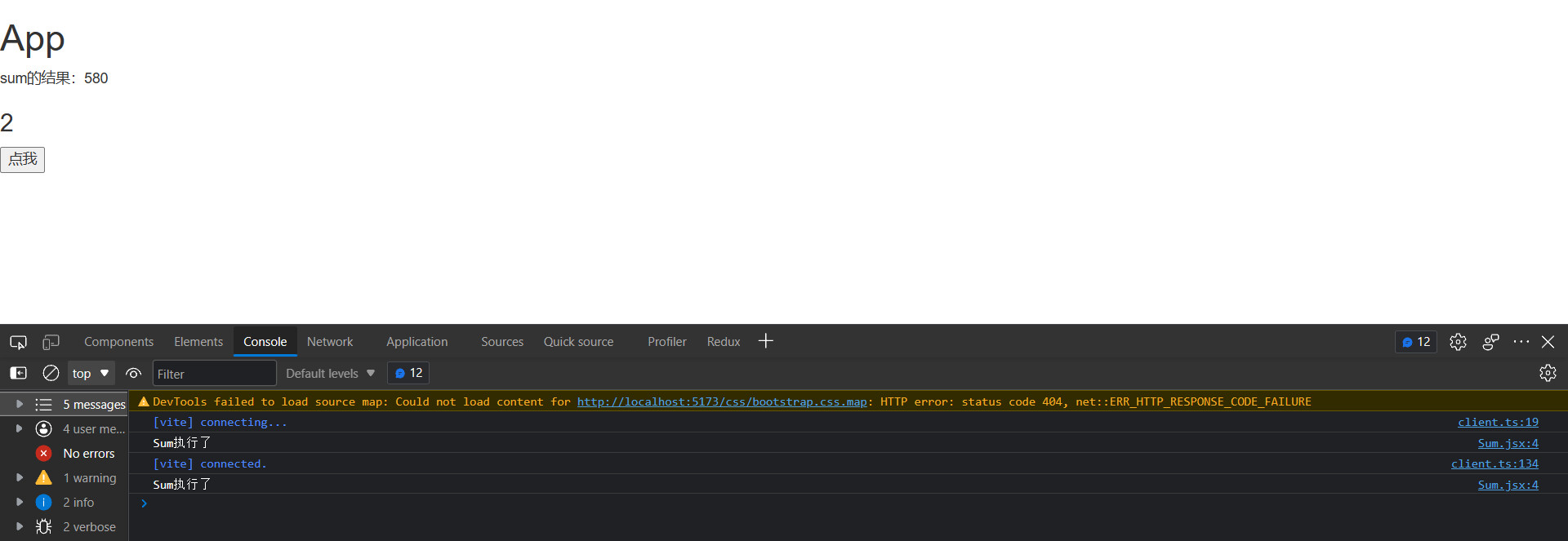Viewport: 1568px width, 541px height.
Task: Switch to the Components tab
Action: 118,342
